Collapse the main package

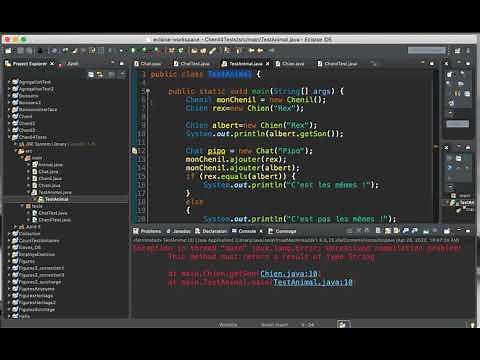click(22, 158)
